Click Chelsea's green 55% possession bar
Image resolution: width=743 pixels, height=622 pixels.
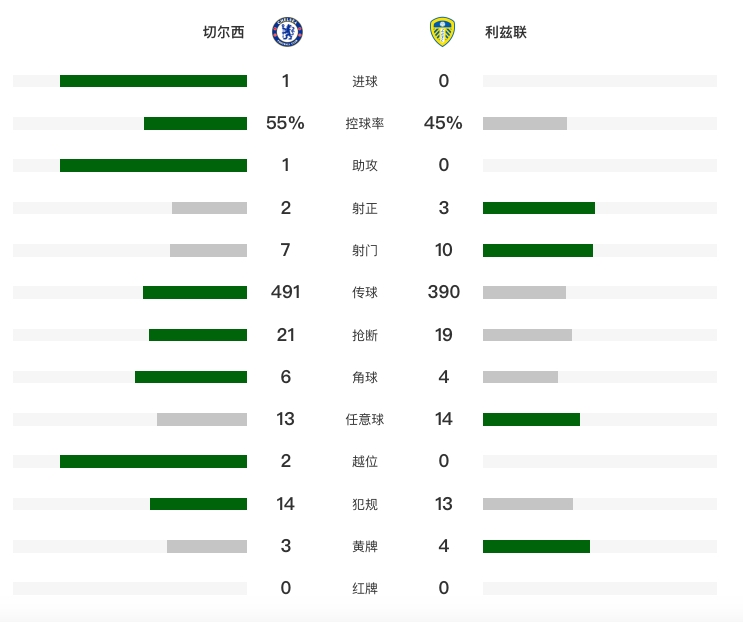[195, 124]
